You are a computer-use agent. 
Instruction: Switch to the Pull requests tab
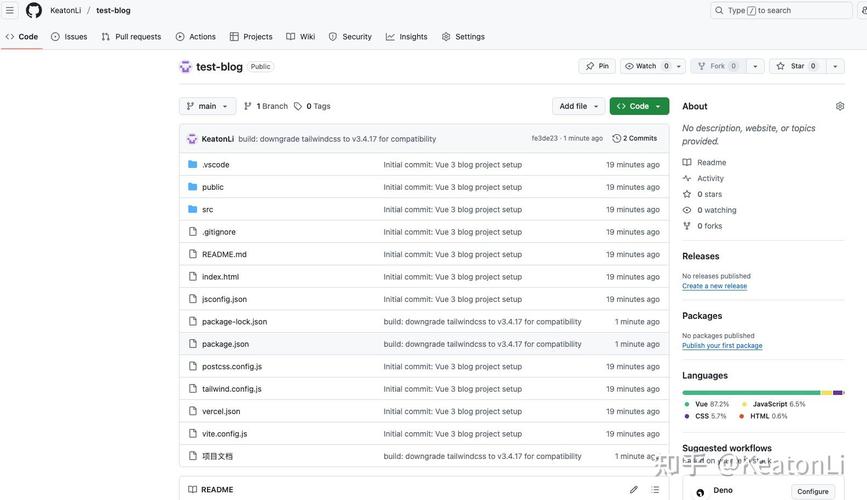pos(131,37)
